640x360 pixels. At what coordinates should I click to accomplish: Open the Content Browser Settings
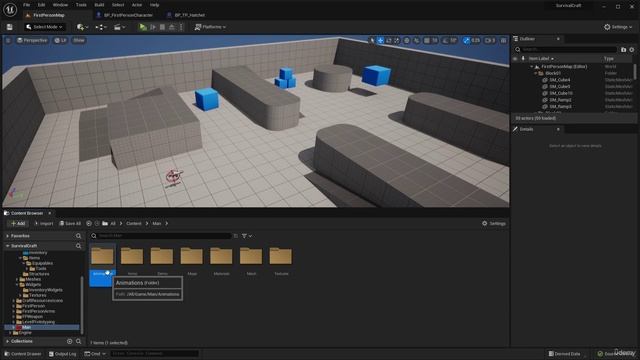(x=494, y=224)
